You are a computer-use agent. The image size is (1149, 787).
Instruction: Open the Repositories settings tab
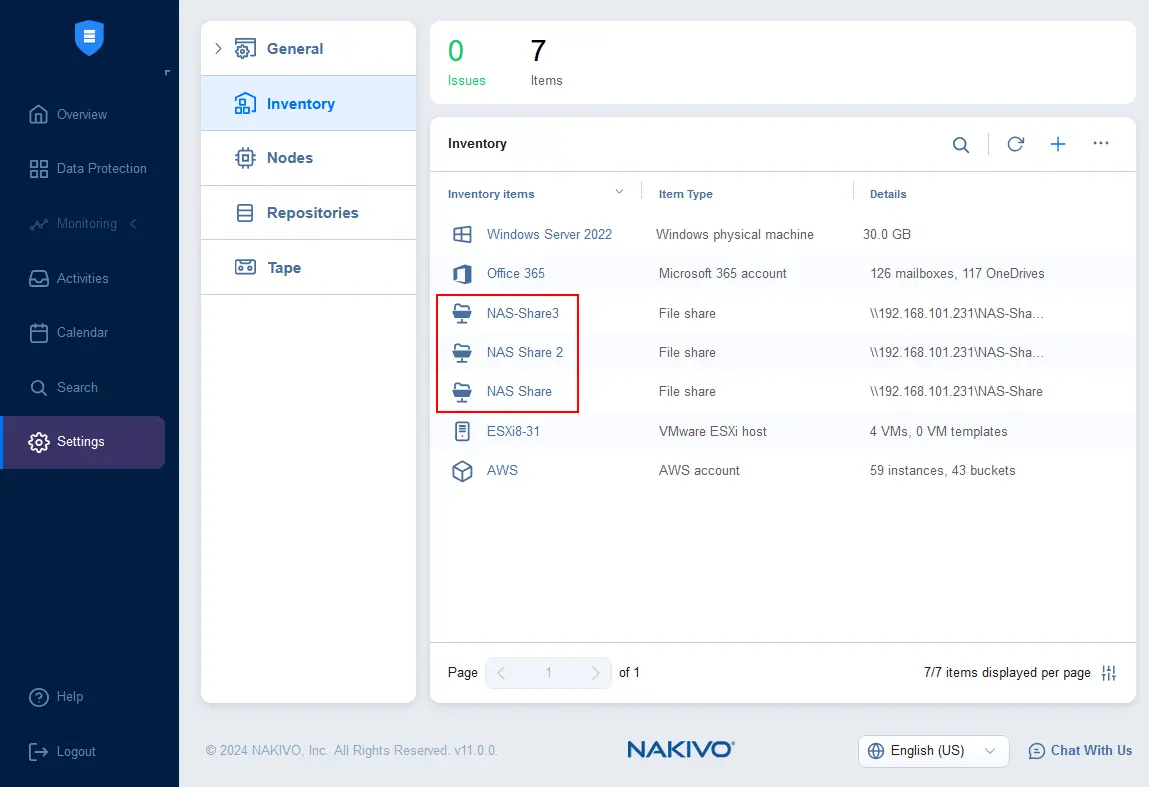point(309,213)
